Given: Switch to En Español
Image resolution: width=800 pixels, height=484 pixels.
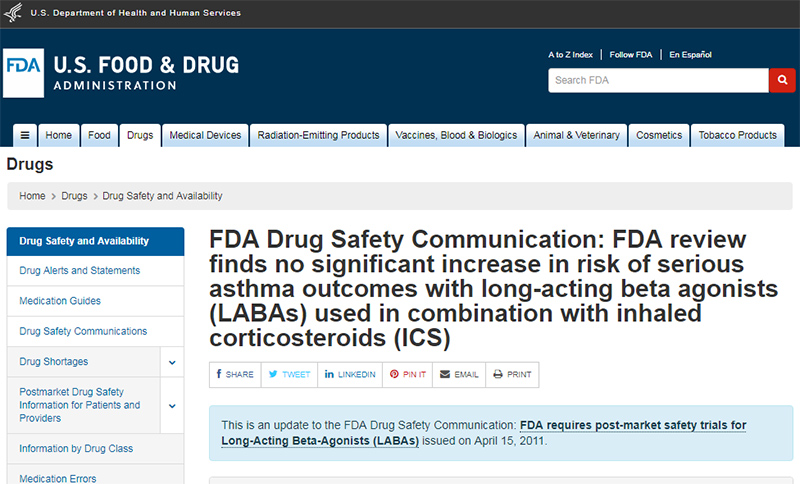Looking at the screenshot, I should tap(690, 55).
